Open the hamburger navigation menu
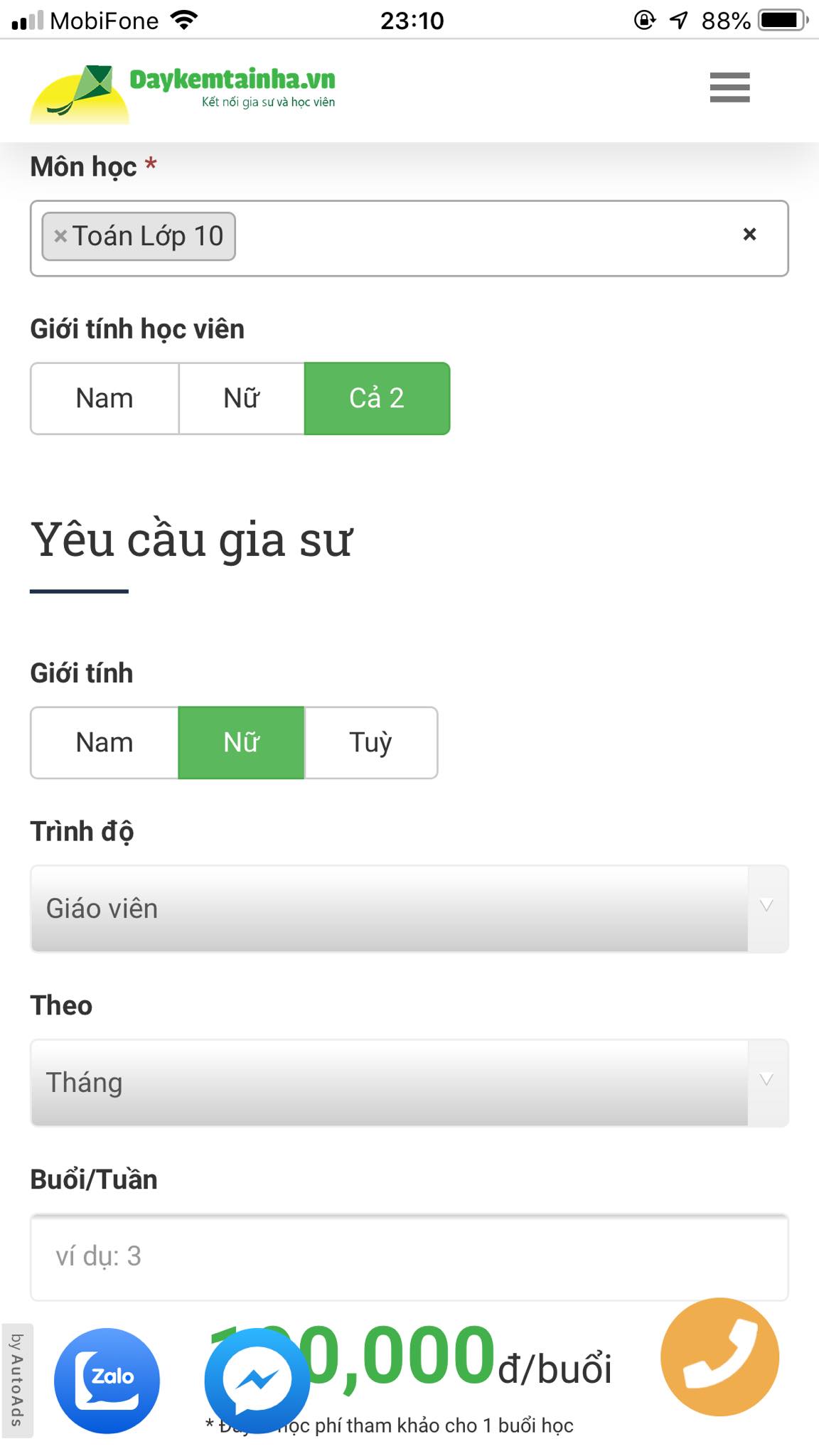 729,87
